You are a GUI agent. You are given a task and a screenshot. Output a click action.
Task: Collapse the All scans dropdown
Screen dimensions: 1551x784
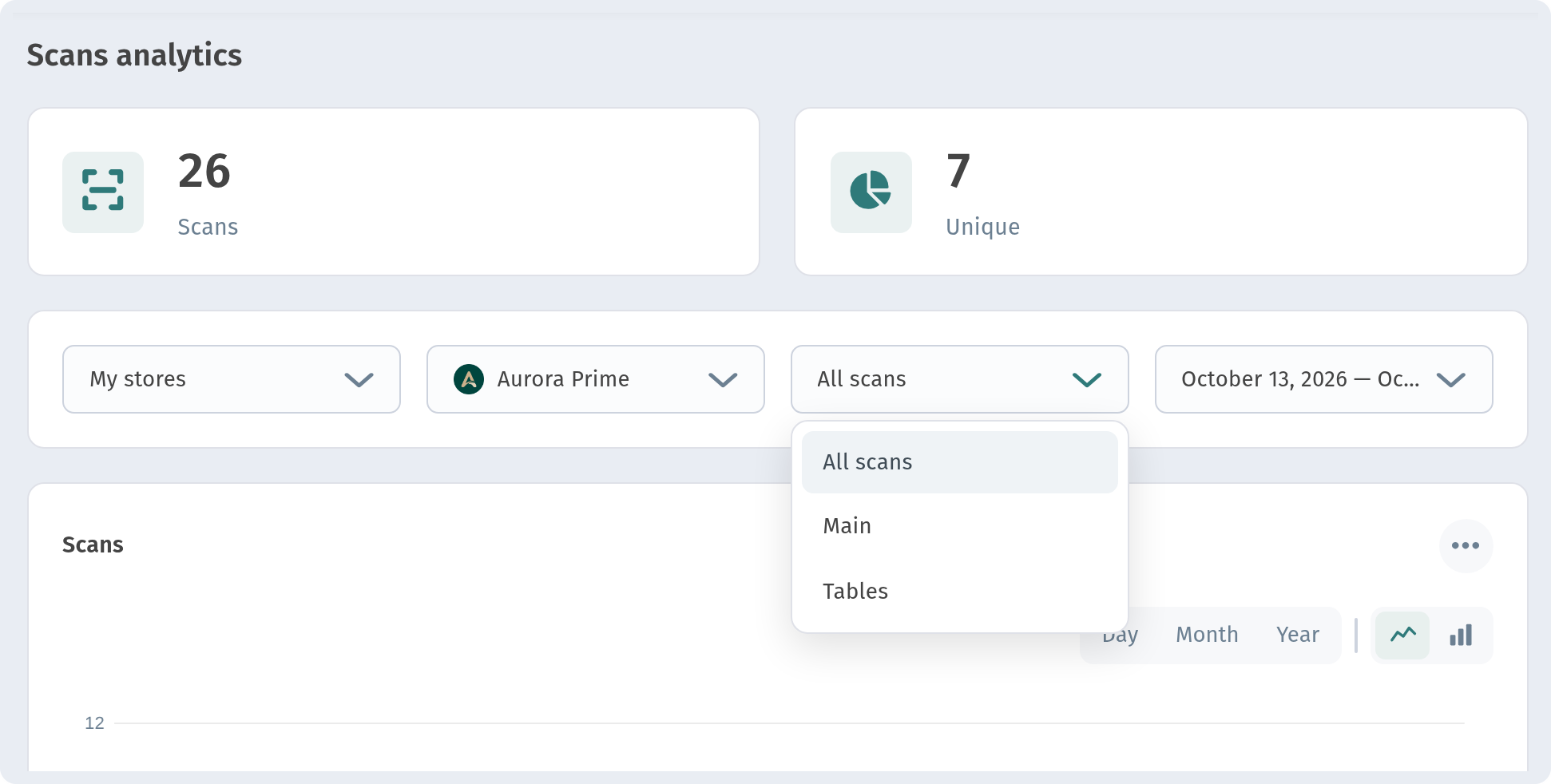[960, 379]
